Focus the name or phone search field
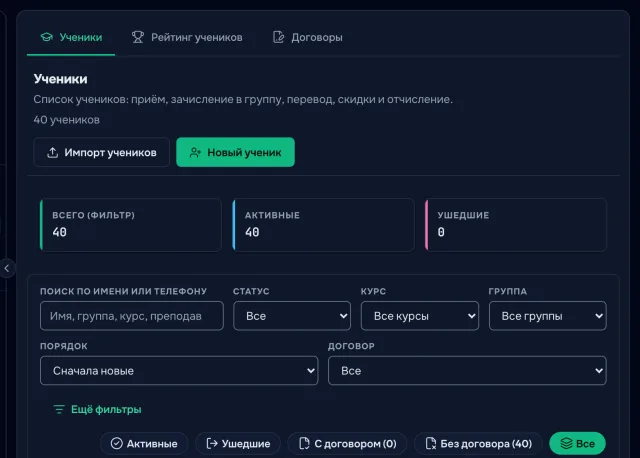The width and height of the screenshot is (640, 458). tap(132, 316)
